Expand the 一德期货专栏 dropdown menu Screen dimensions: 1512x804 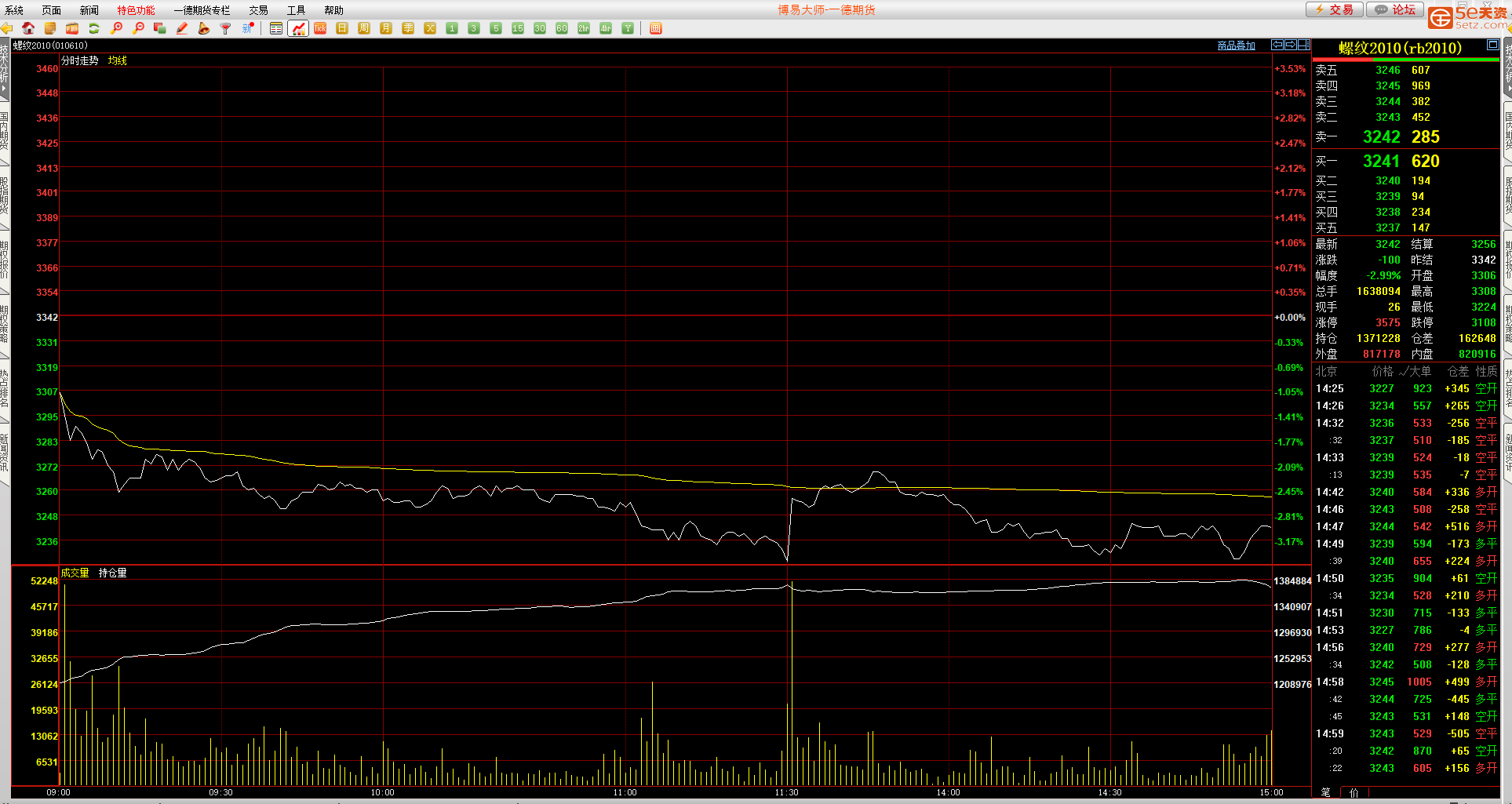pyautogui.click(x=202, y=10)
